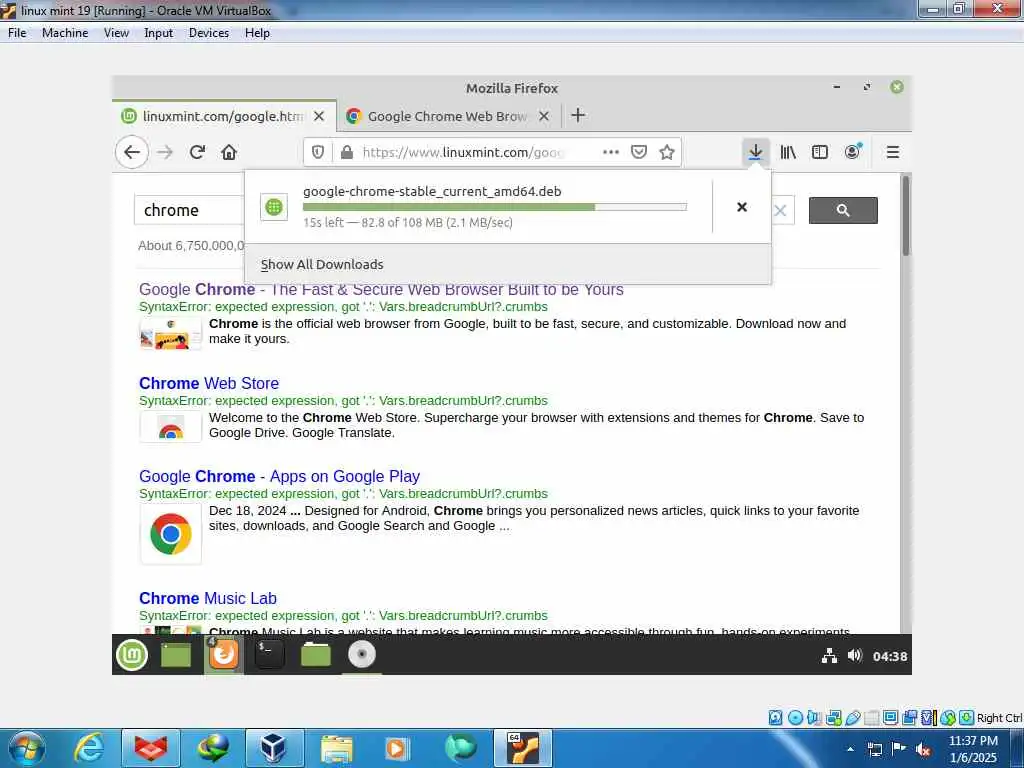The height and width of the screenshot is (768, 1024).
Task: Open the media player taskbar icon
Action: coord(397,748)
